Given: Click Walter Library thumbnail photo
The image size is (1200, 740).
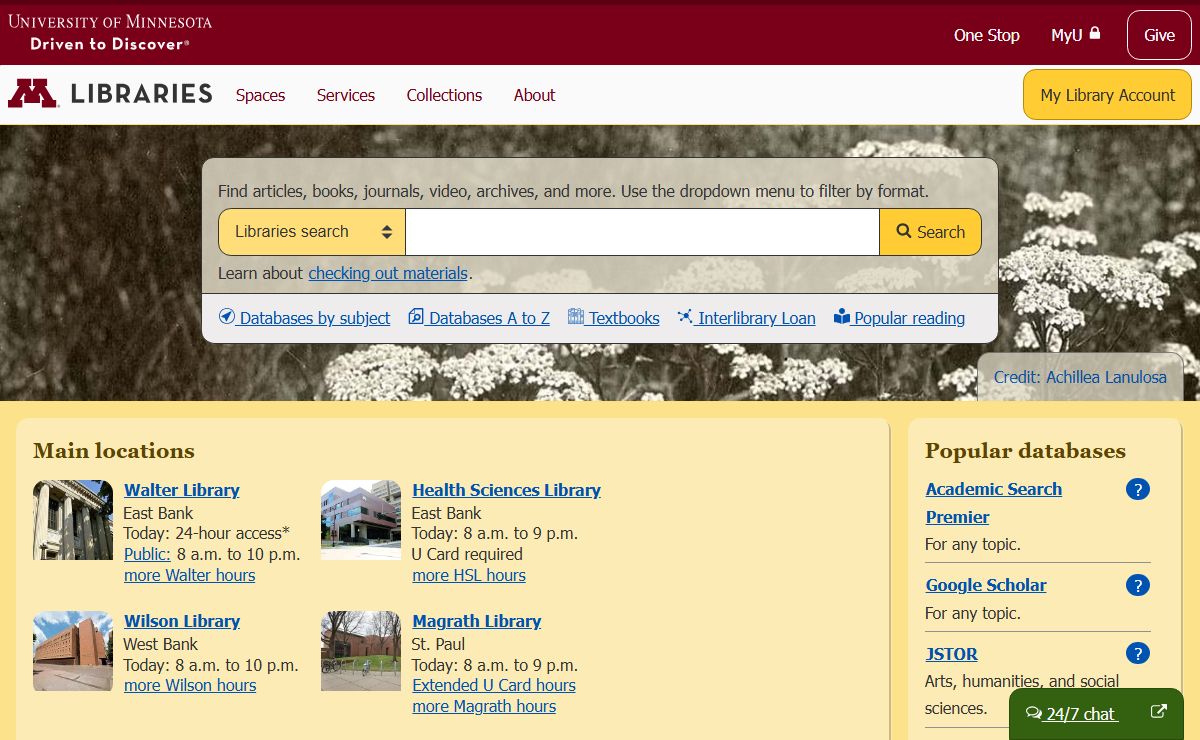Looking at the screenshot, I should pyautogui.click(x=73, y=520).
